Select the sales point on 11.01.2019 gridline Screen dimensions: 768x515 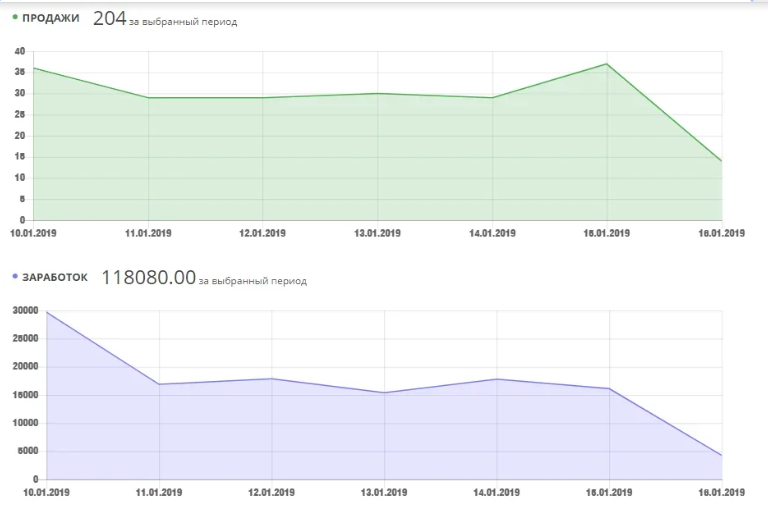point(148,98)
